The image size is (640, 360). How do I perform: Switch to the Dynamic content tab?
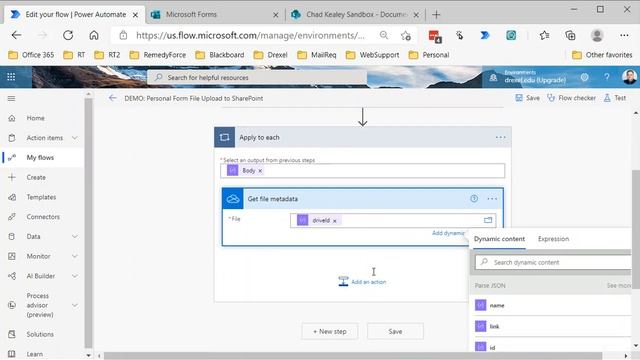[499, 239]
